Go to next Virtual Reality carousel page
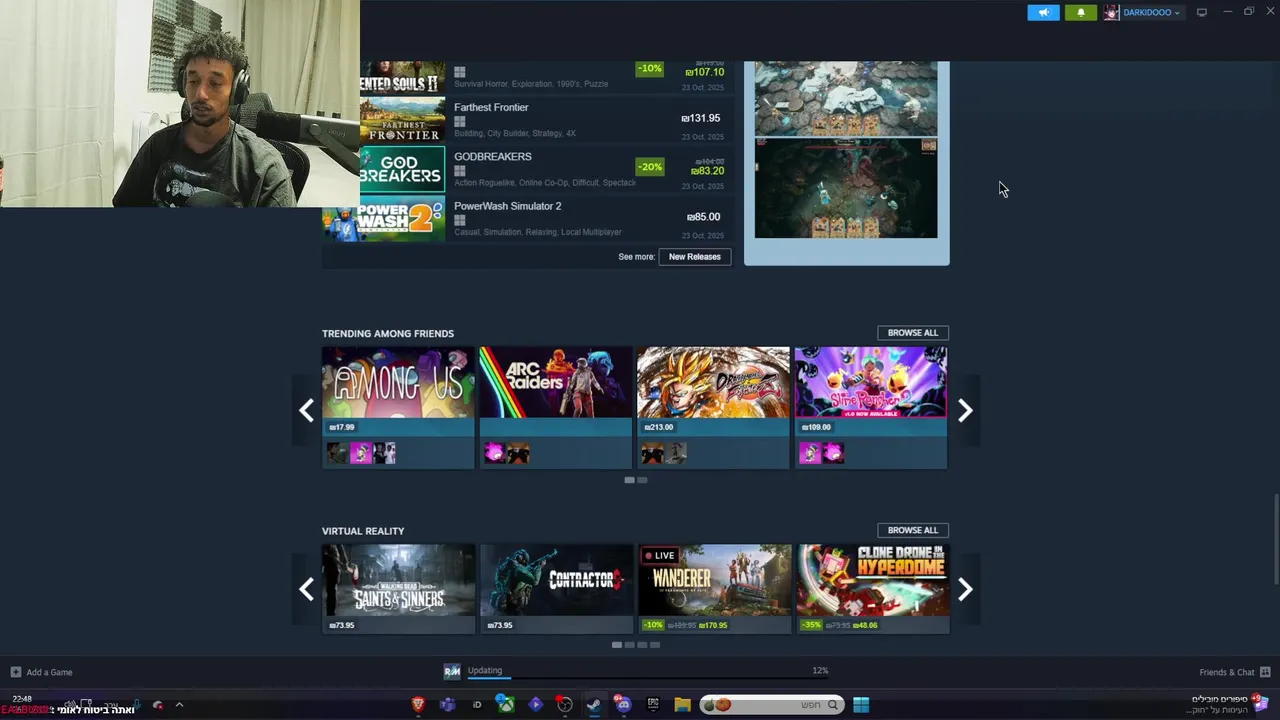1280x720 pixels. coord(965,589)
